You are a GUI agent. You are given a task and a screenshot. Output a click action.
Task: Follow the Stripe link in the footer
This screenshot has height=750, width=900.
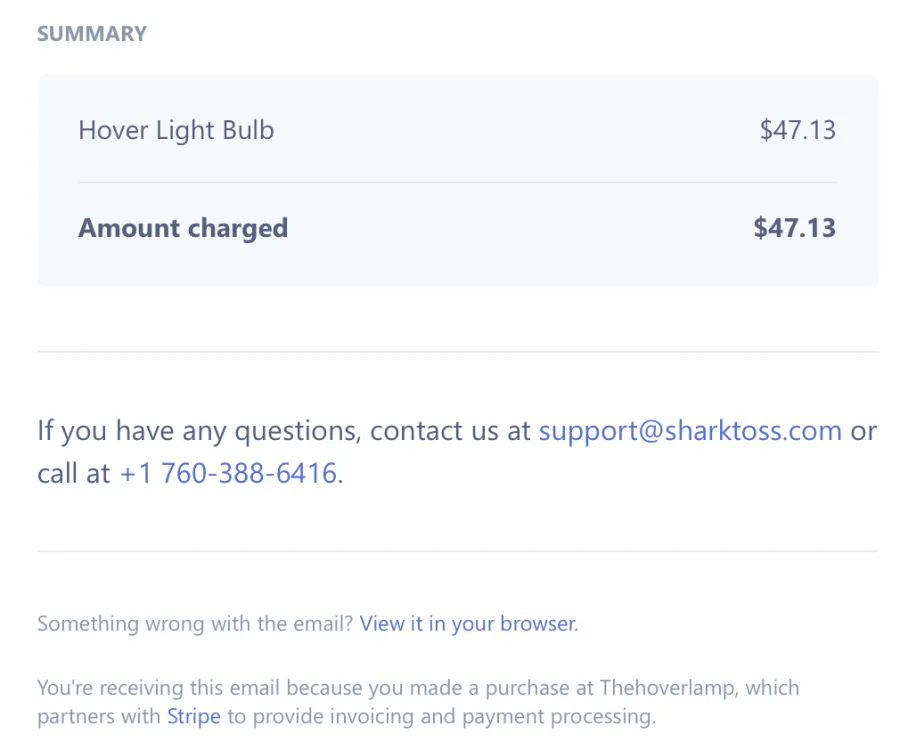click(193, 717)
